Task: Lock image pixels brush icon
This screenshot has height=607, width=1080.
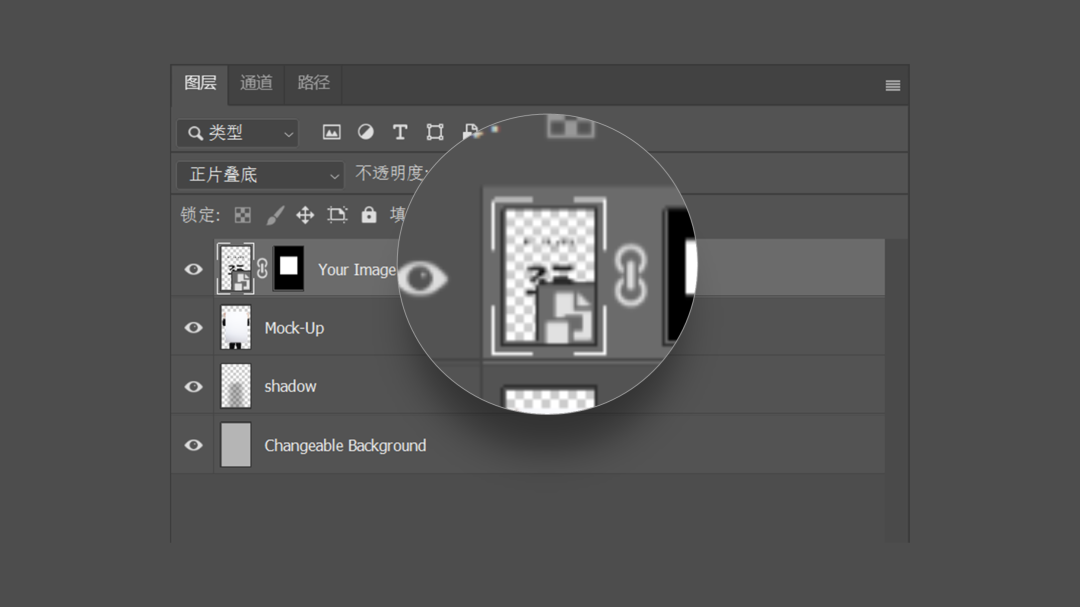Action: click(275, 215)
